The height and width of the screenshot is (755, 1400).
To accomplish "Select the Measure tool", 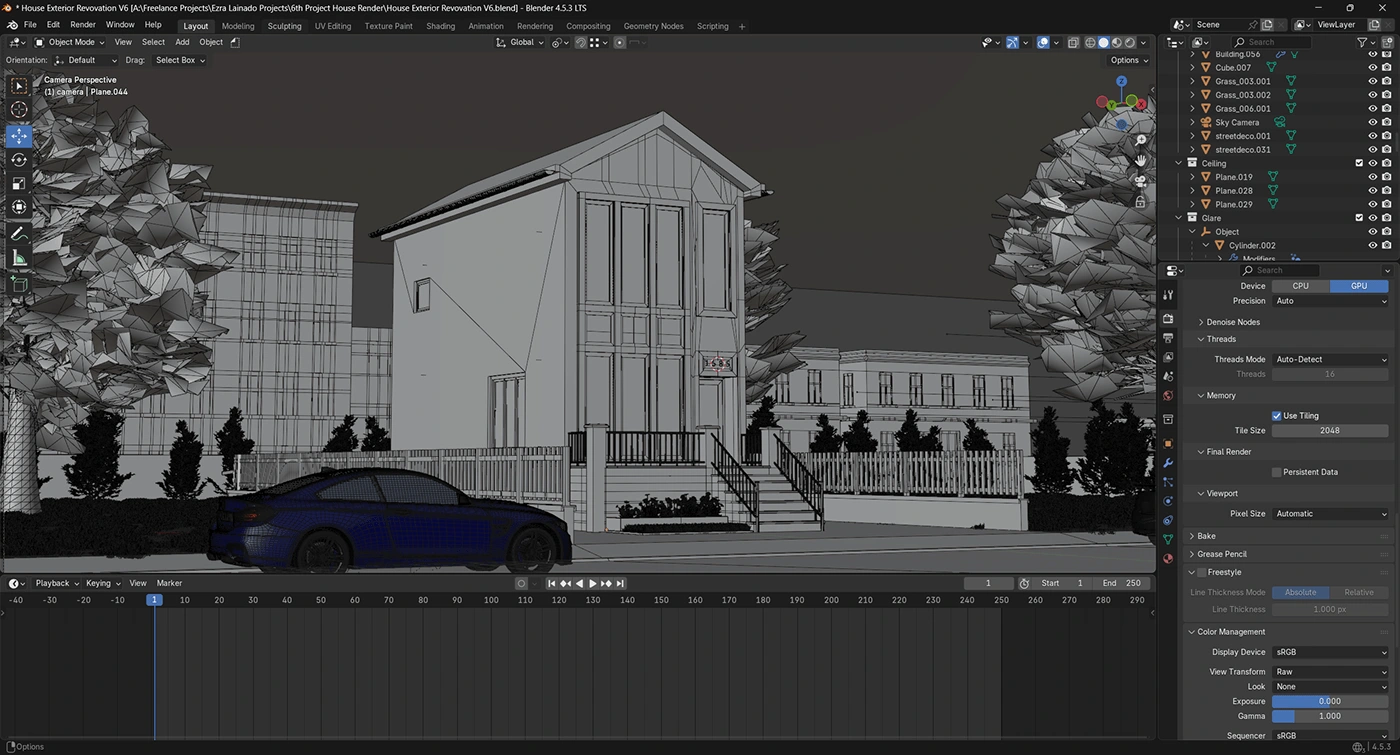I will point(19,258).
